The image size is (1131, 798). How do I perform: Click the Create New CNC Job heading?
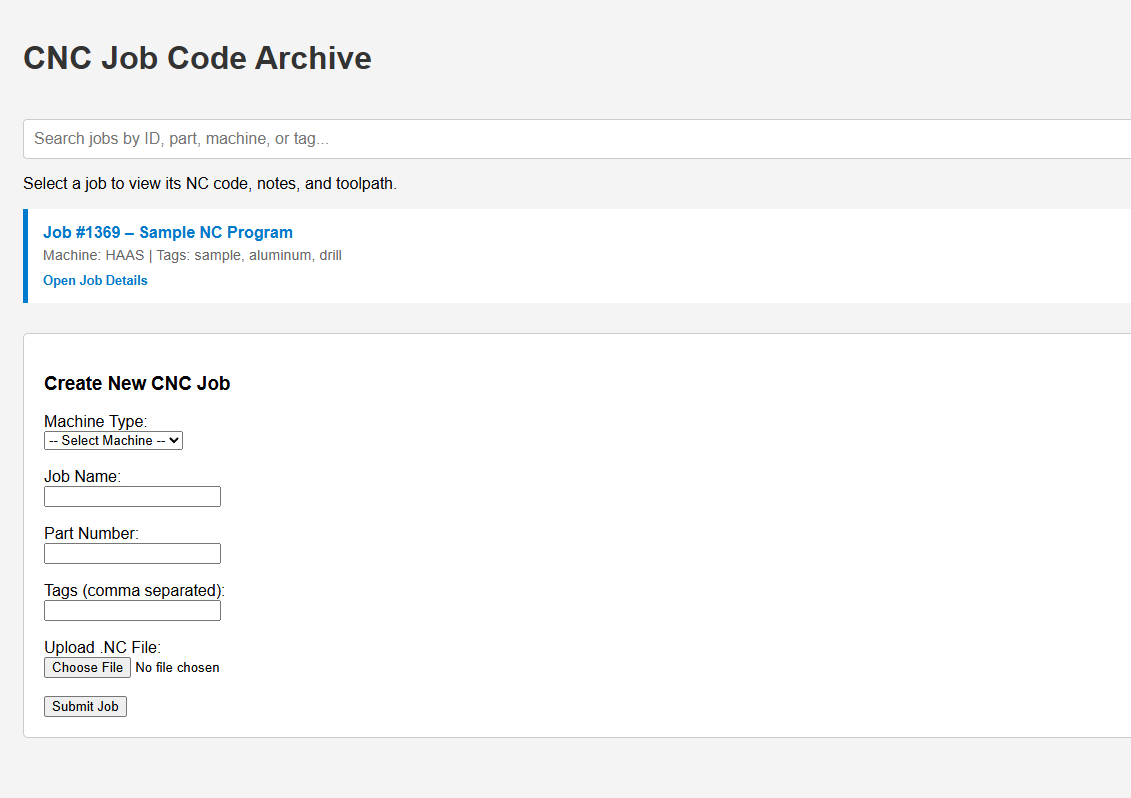pos(137,383)
